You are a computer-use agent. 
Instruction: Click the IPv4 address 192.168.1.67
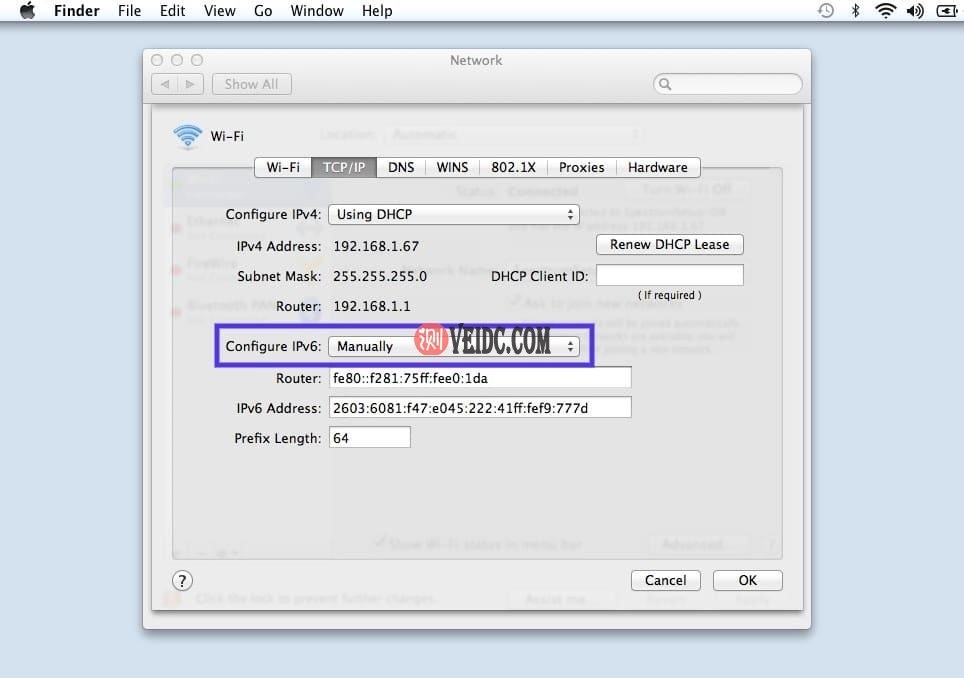376,246
